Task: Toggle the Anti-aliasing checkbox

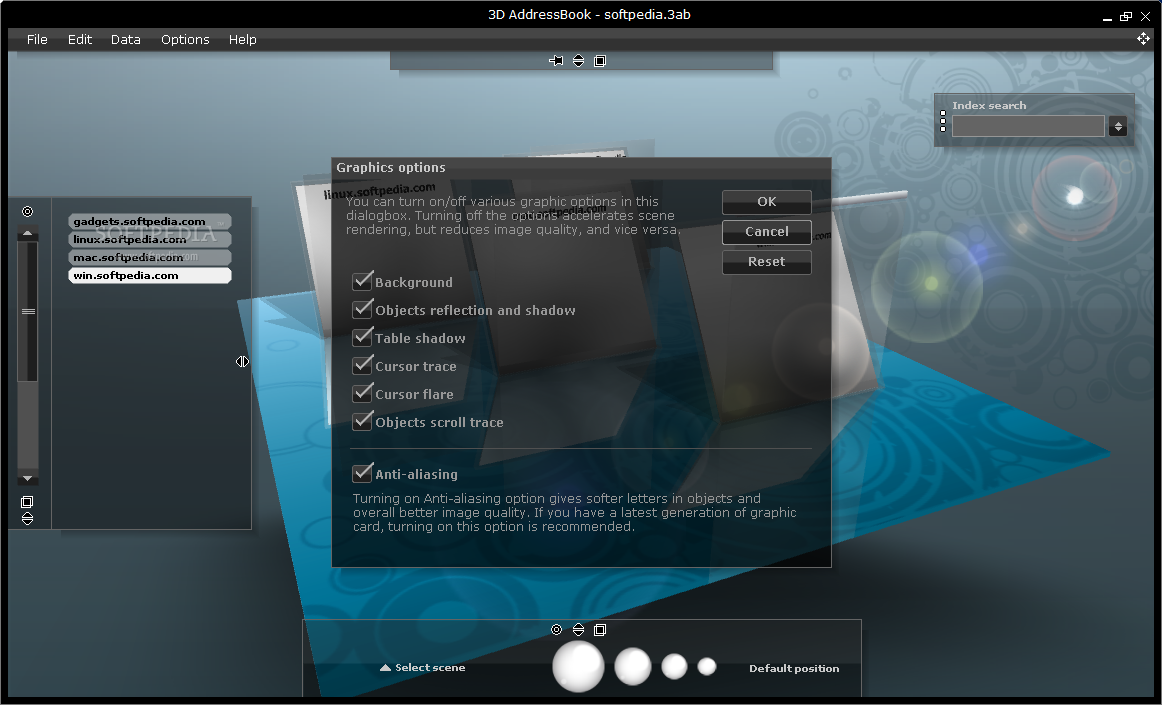Action: 362,473
